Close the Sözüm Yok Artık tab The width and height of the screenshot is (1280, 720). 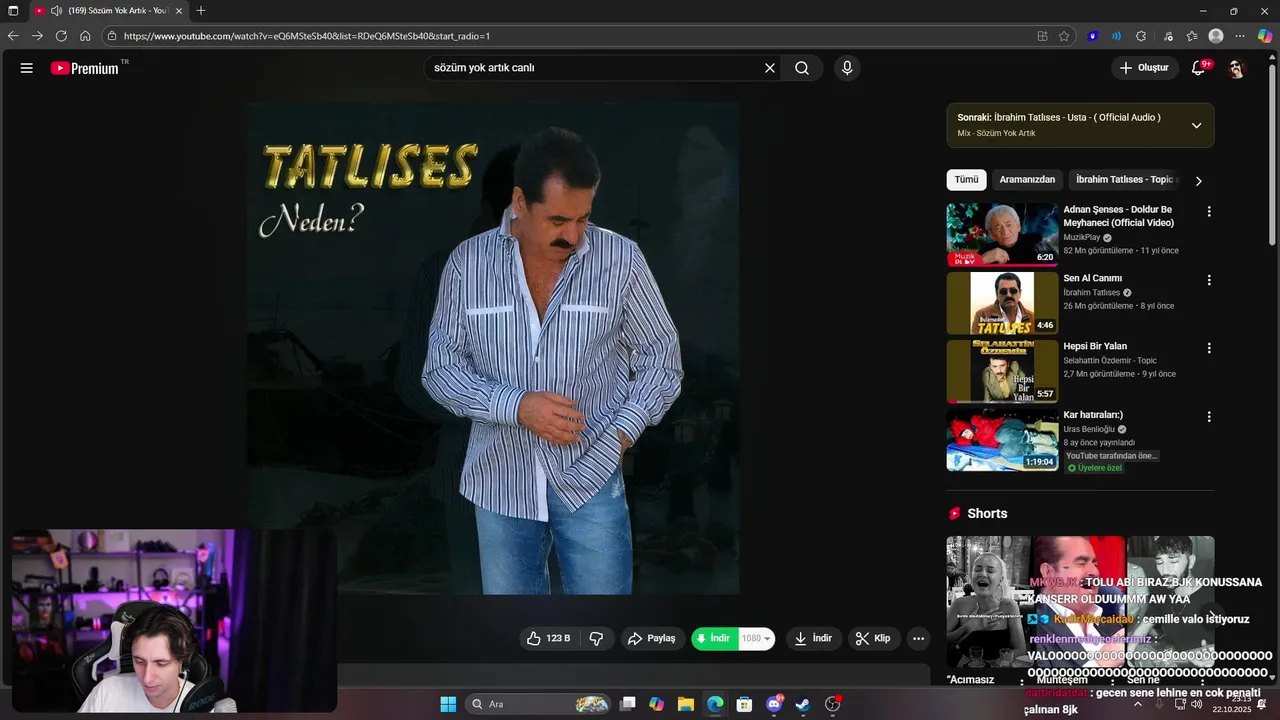pos(178,11)
